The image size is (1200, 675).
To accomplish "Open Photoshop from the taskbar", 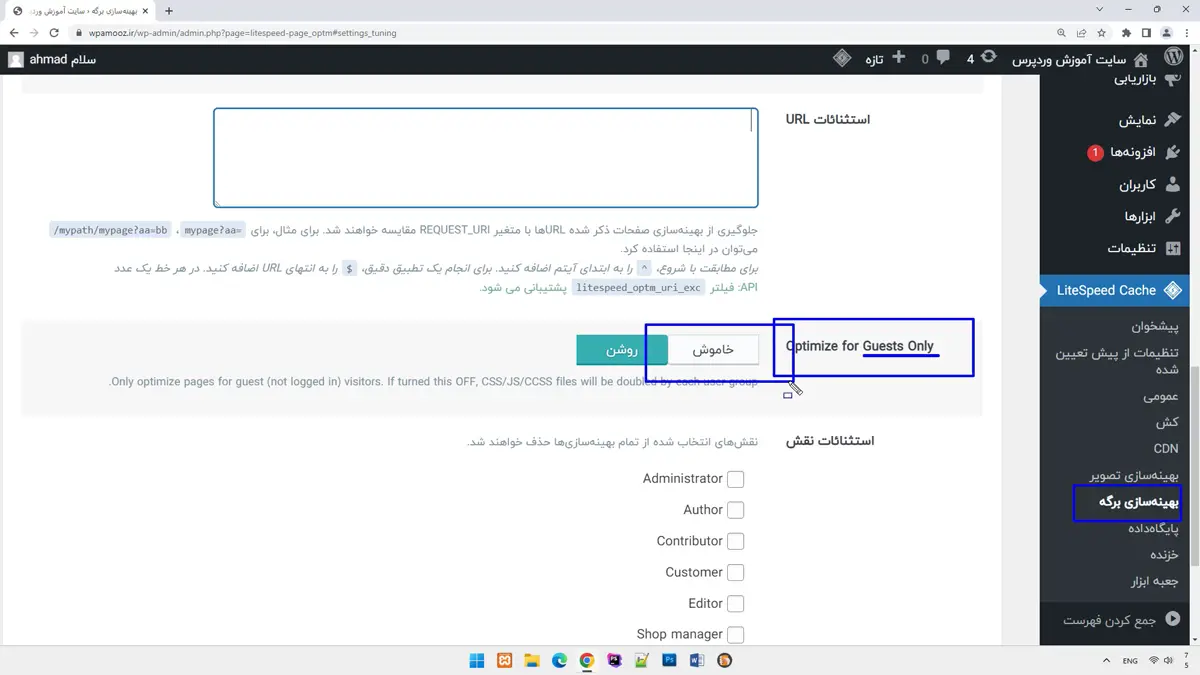I will pyautogui.click(x=670, y=660).
